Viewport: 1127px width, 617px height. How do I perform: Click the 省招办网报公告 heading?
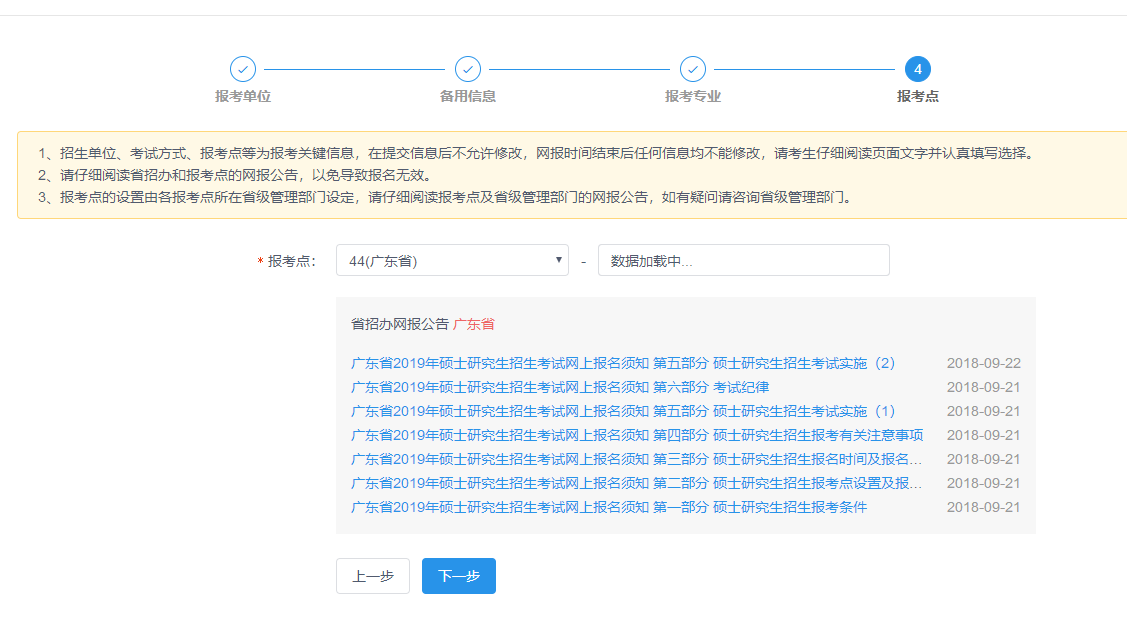(x=400, y=324)
